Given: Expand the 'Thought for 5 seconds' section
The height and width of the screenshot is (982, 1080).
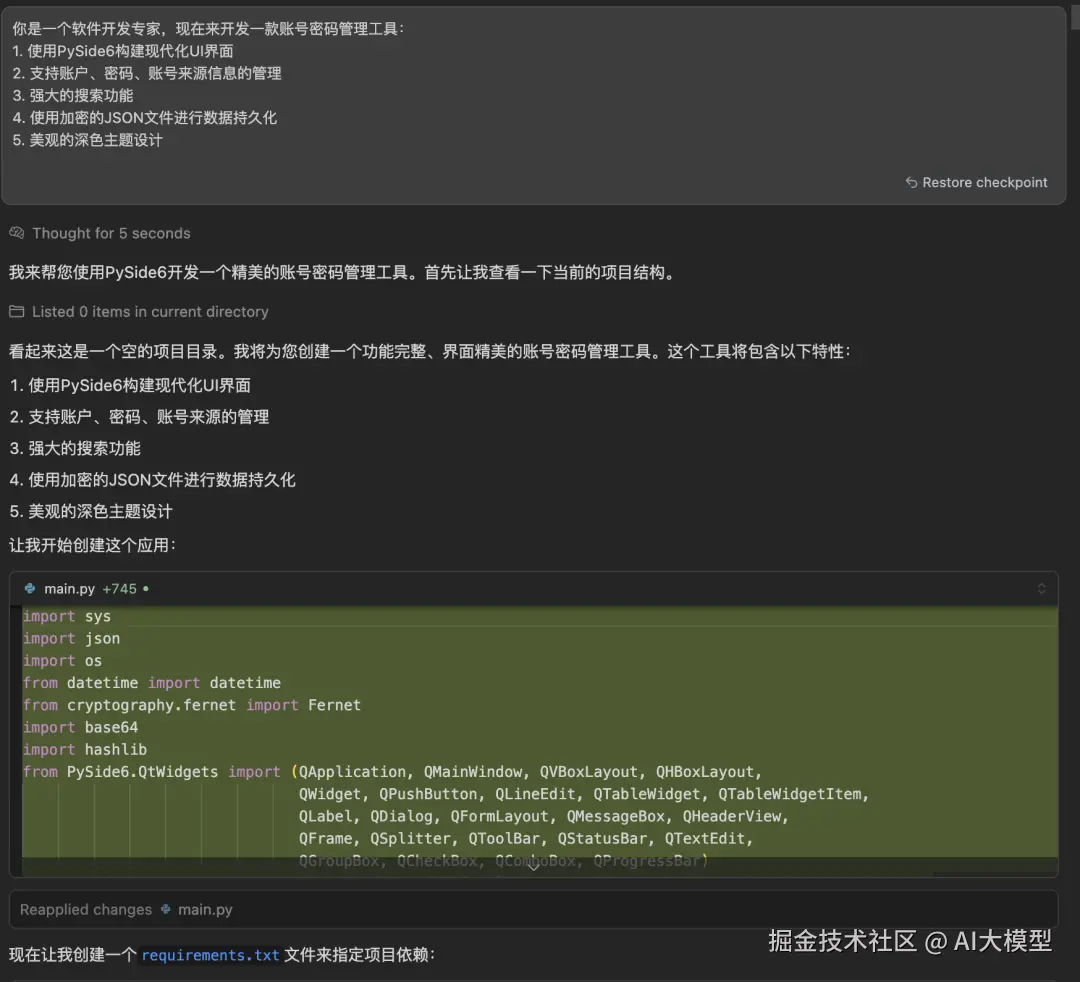Looking at the screenshot, I should [x=111, y=233].
